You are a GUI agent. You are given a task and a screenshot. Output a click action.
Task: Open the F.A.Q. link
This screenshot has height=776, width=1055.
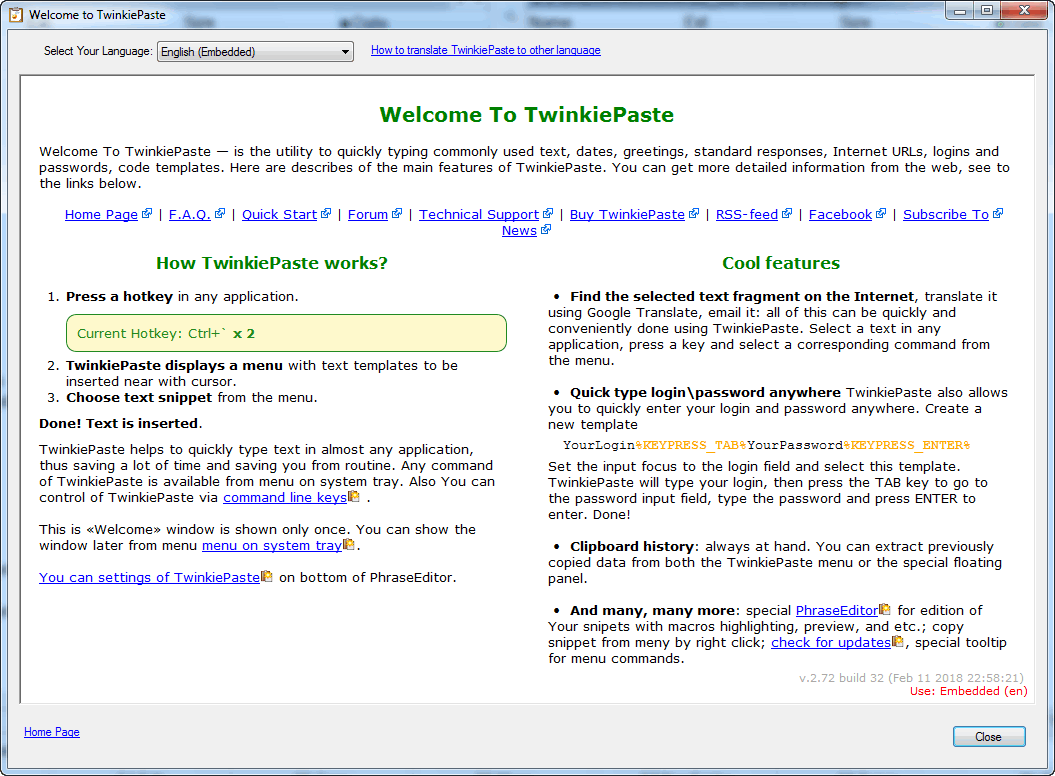[x=190, y=214]
